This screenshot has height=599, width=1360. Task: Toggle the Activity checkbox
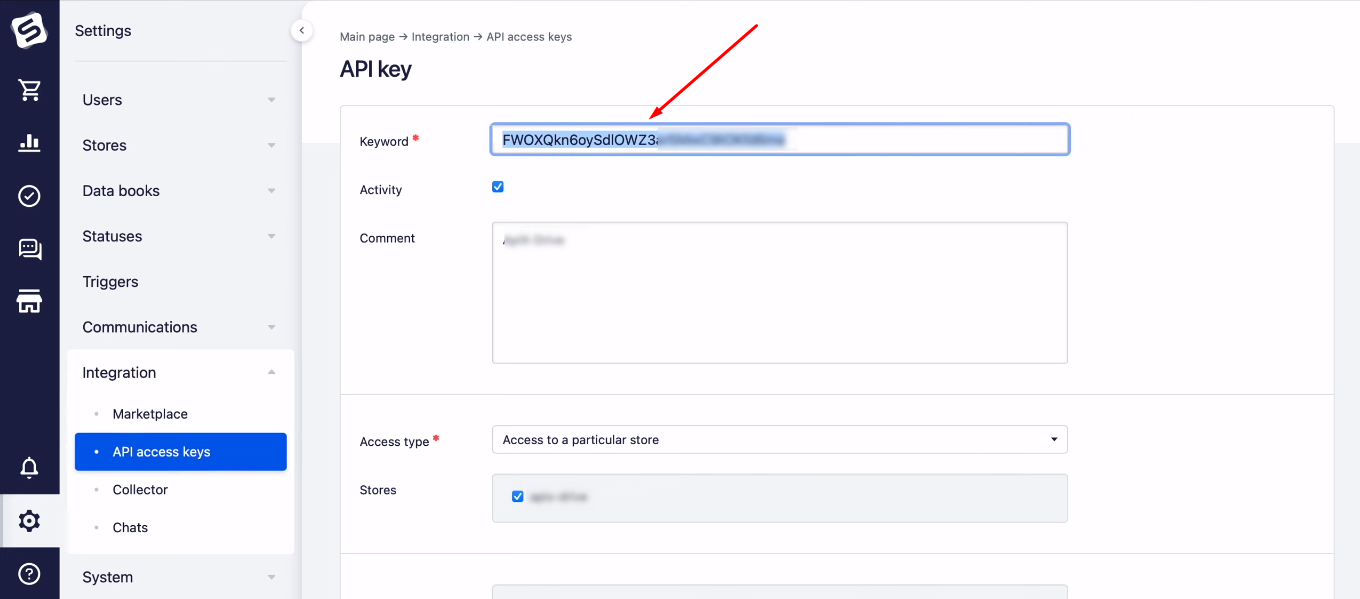click(498, 187)
